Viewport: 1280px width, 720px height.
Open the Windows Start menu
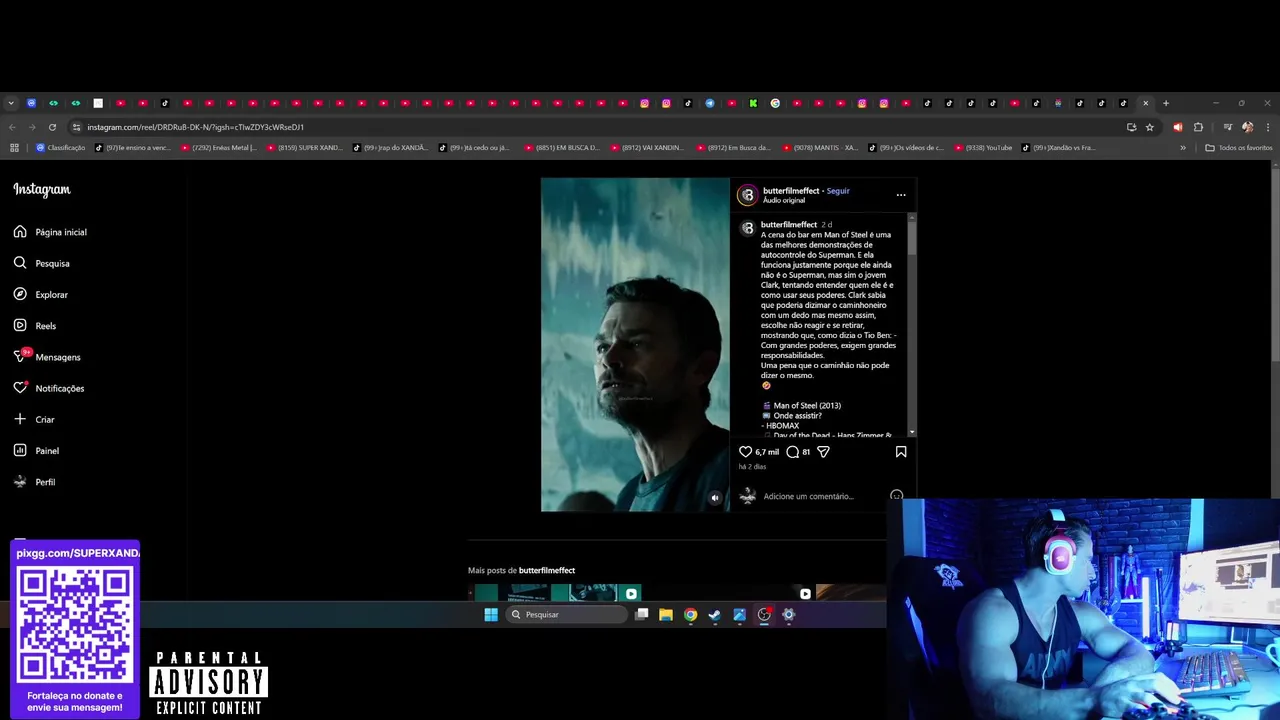(491, 615)
